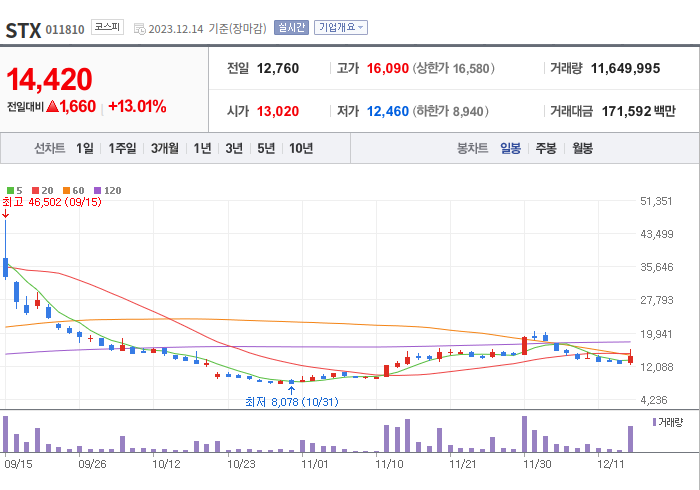Select the 1일 line chart period
Screen dimensions: 700x490
tap(84, 148)
